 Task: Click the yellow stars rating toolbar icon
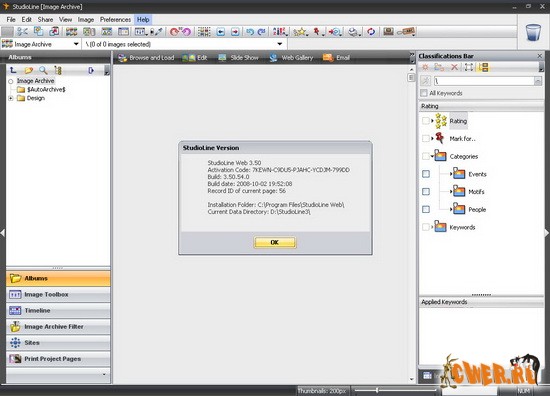[x=300, y=32]
